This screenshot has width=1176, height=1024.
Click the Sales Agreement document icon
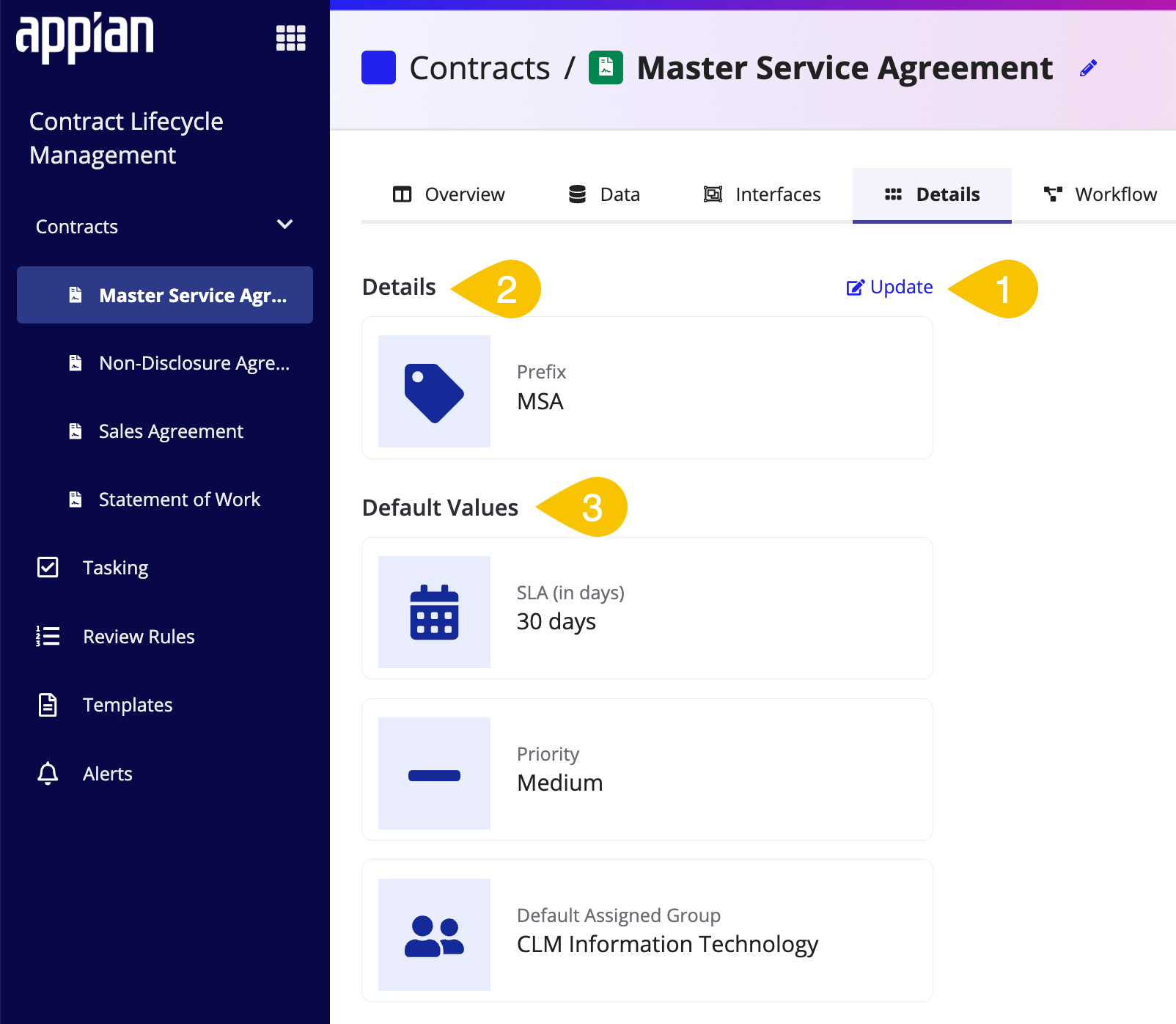75,431
